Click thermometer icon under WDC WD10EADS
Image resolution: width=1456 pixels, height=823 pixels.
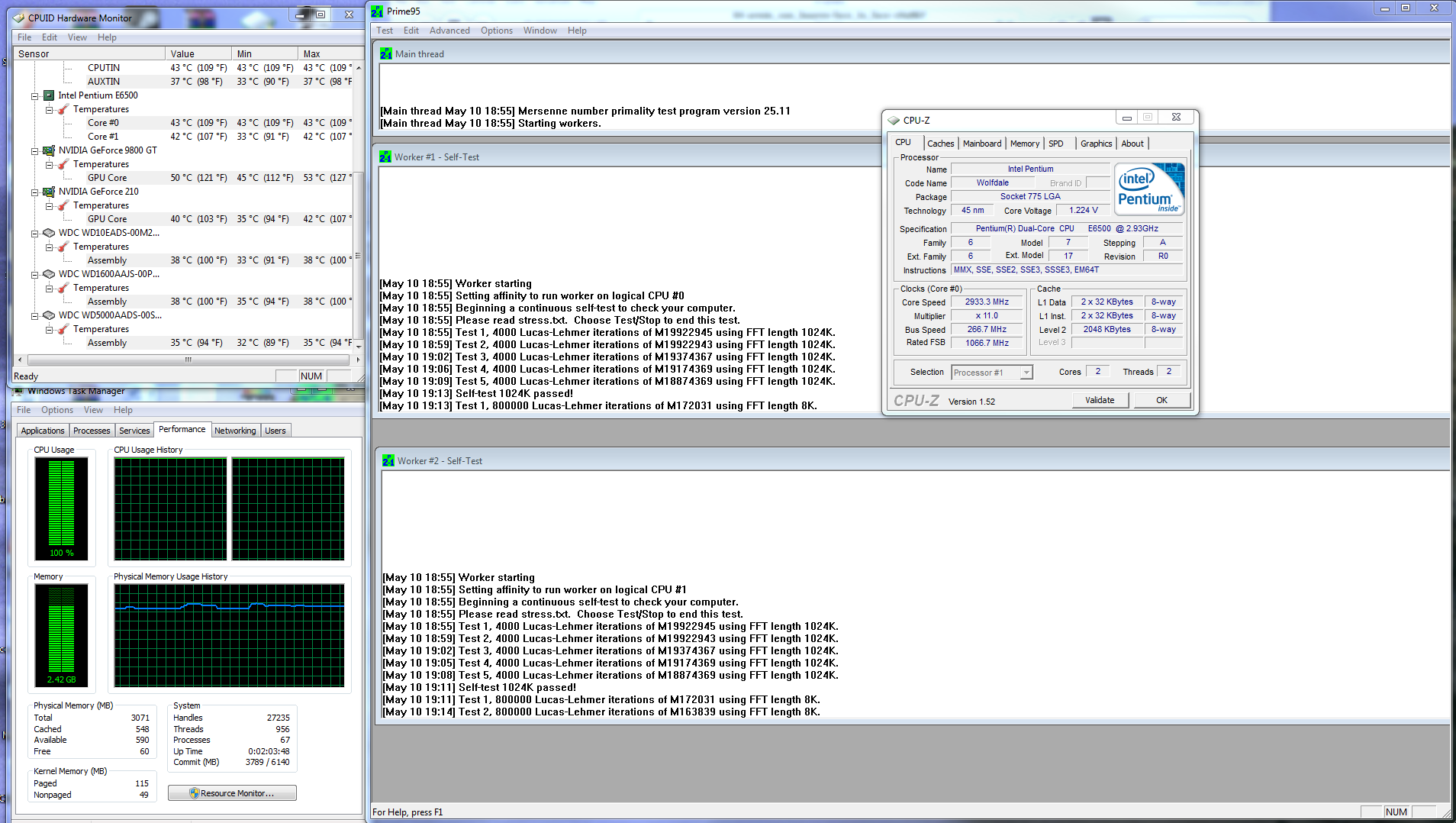point(63,247)
